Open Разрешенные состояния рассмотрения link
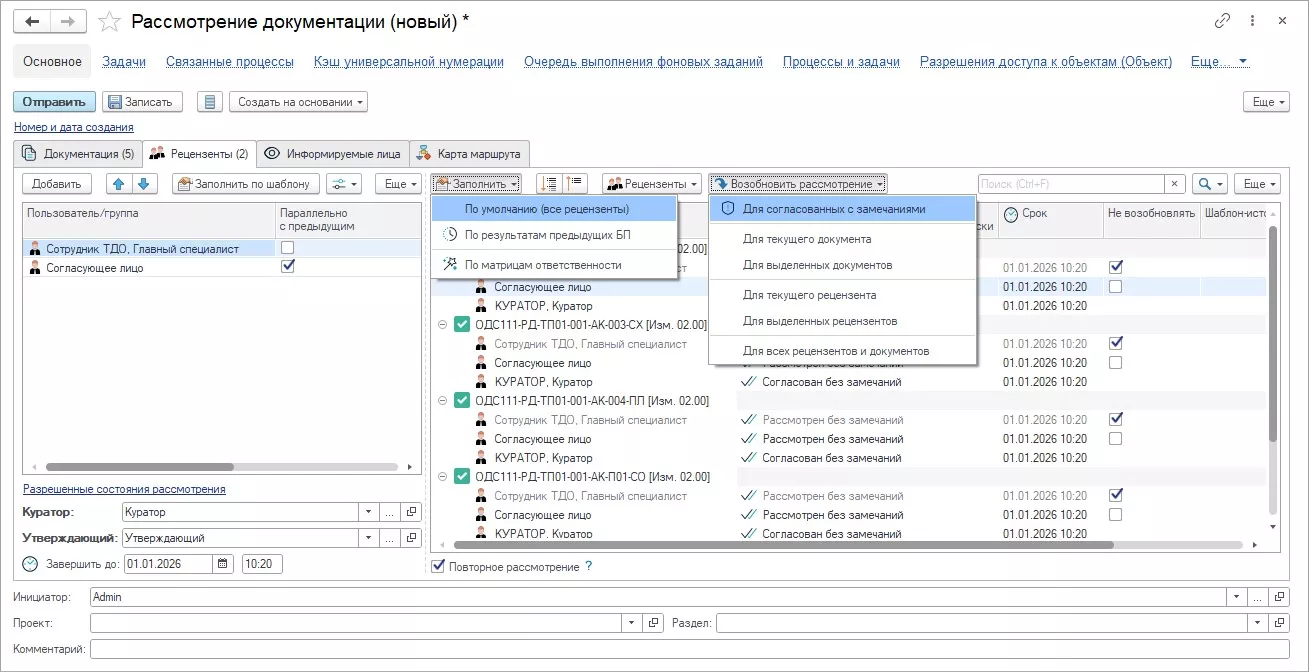Screen dimensions: 1309x672 (124, 489)
